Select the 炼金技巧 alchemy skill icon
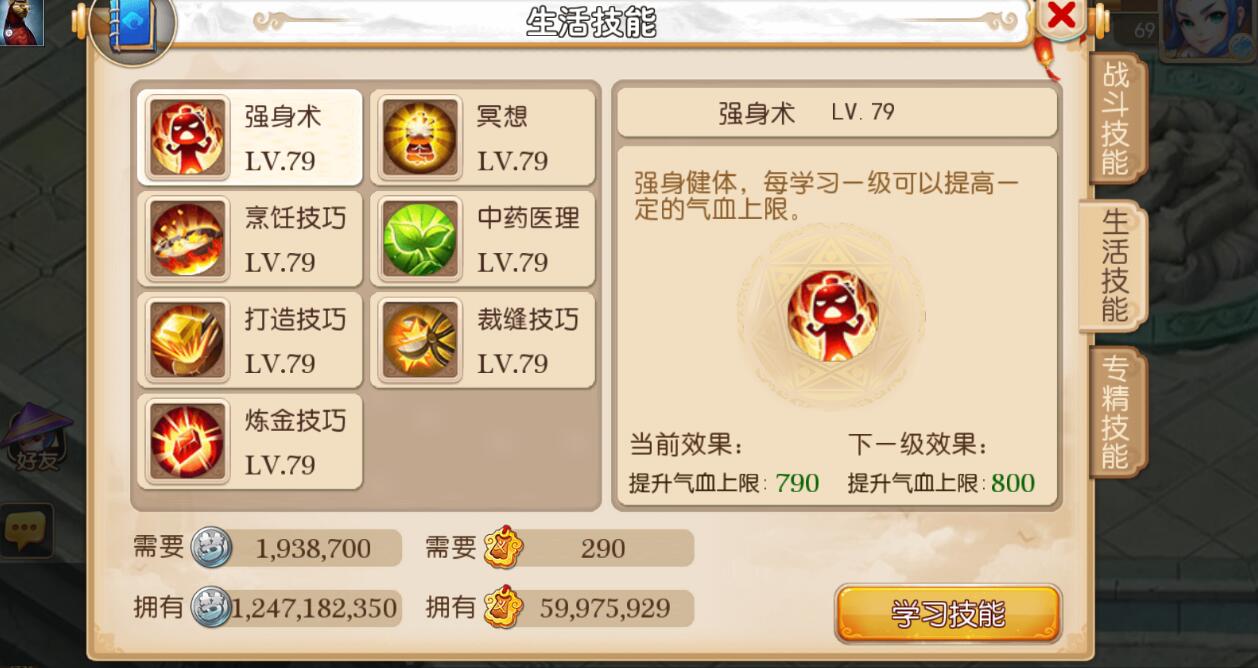 click(x=188, y=441)
